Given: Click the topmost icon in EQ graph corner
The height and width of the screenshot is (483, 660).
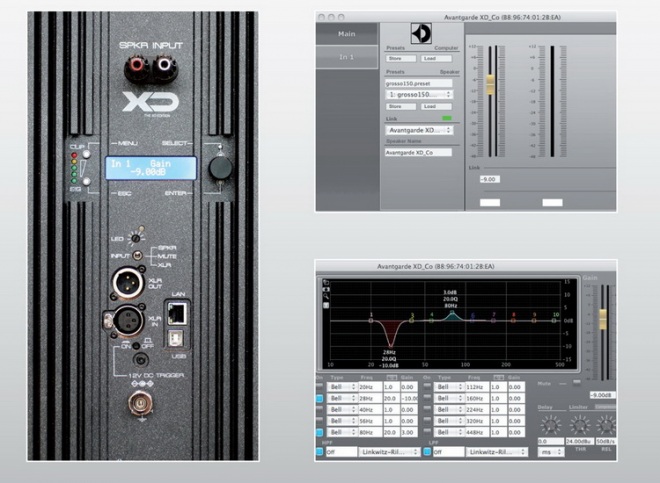Looking at the screenshot, I should tap(326, 283).
